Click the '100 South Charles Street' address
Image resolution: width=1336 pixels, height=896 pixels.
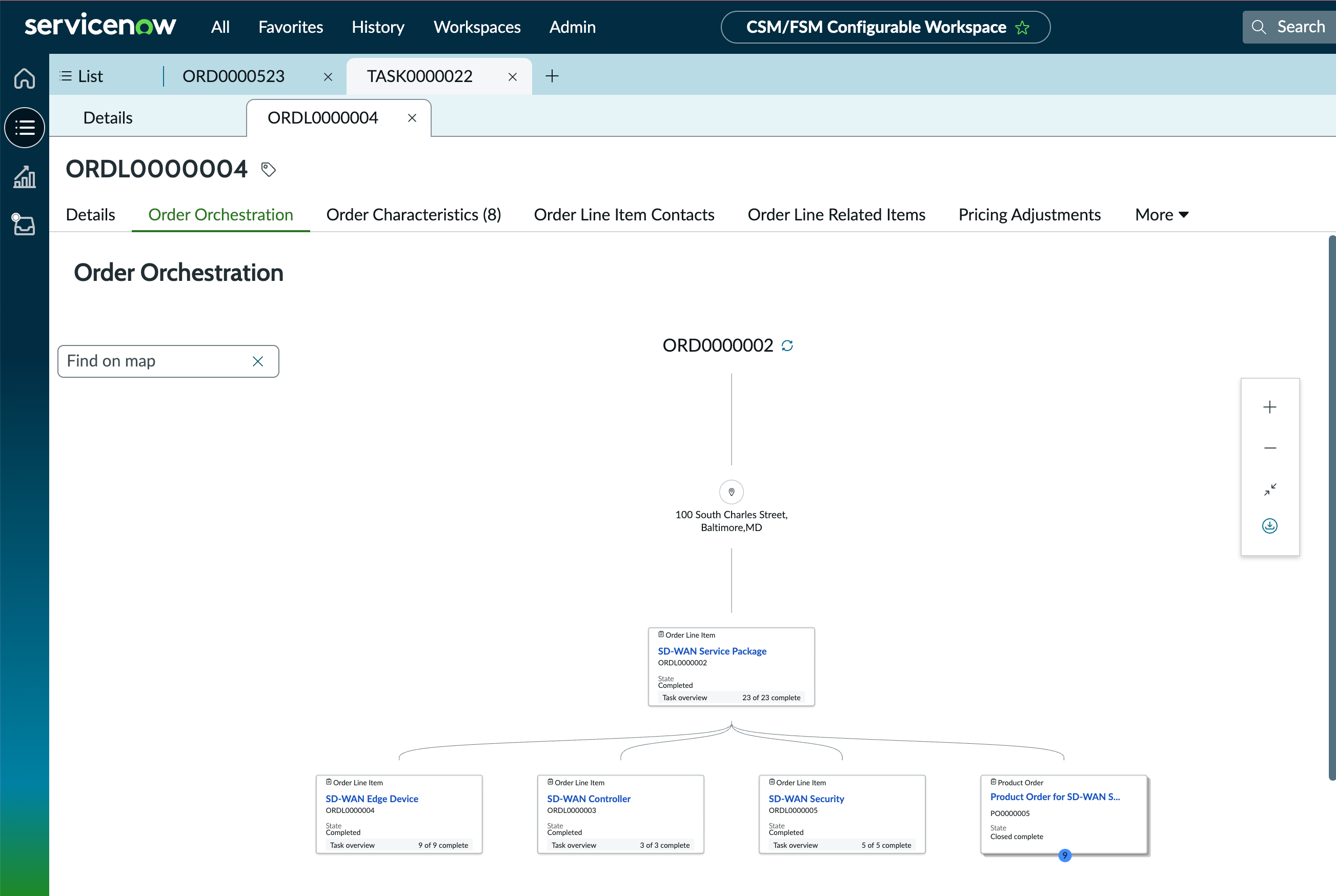point(732,521)
